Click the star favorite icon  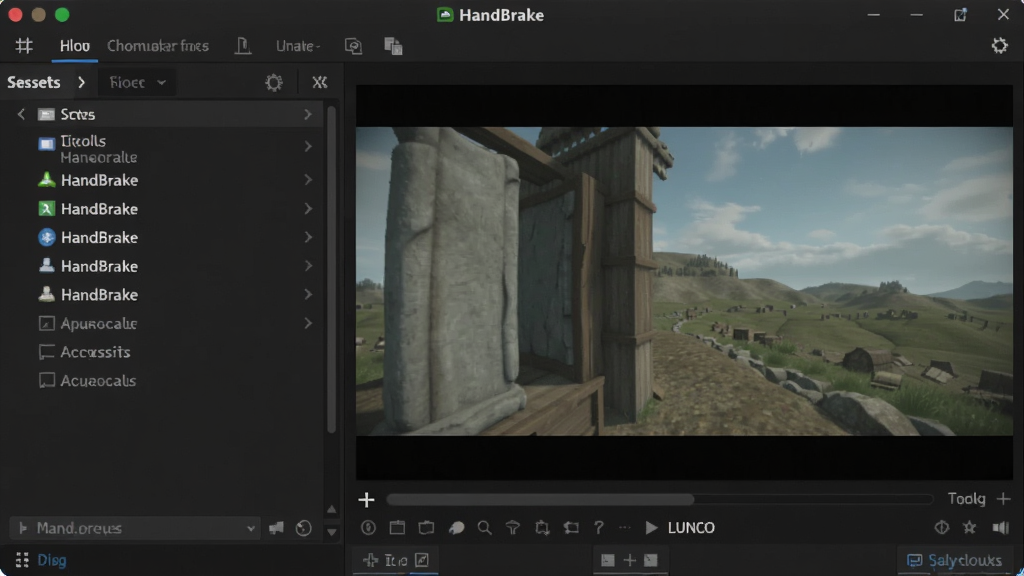(970, 528)
